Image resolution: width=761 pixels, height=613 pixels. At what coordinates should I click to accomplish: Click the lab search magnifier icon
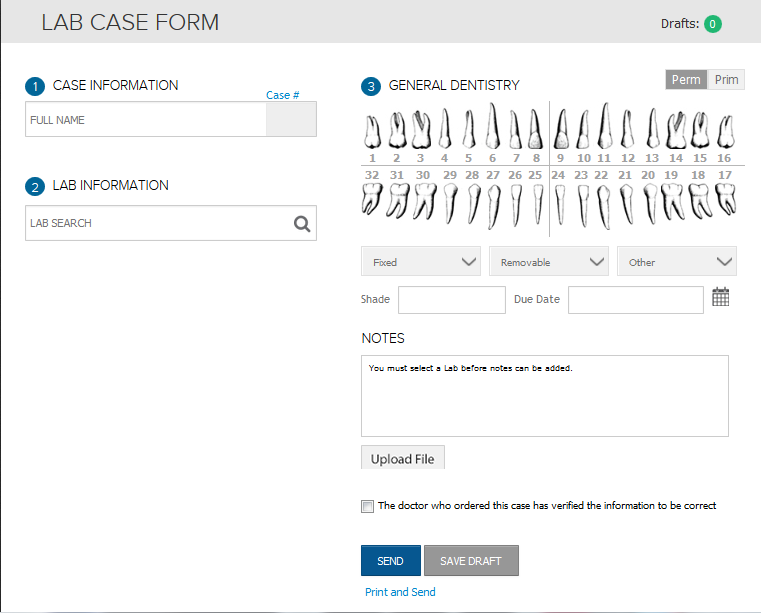point(302,224)
